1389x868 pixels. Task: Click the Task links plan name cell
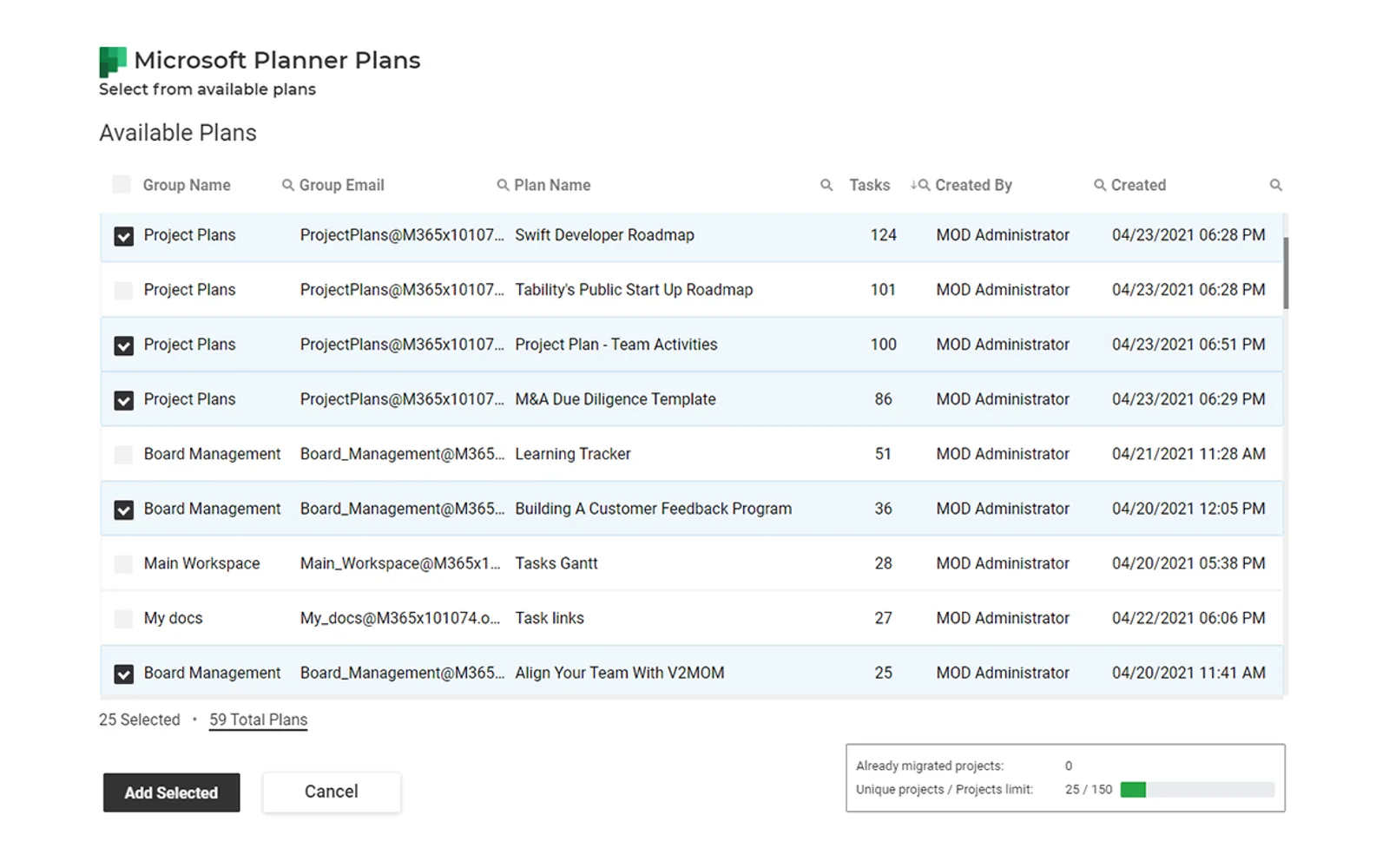click(x=550, y=618)
